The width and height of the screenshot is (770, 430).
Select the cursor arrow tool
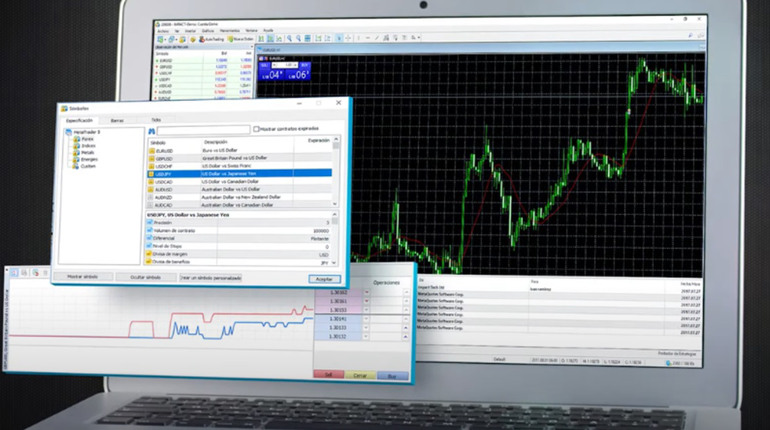[x=339, y=38]
